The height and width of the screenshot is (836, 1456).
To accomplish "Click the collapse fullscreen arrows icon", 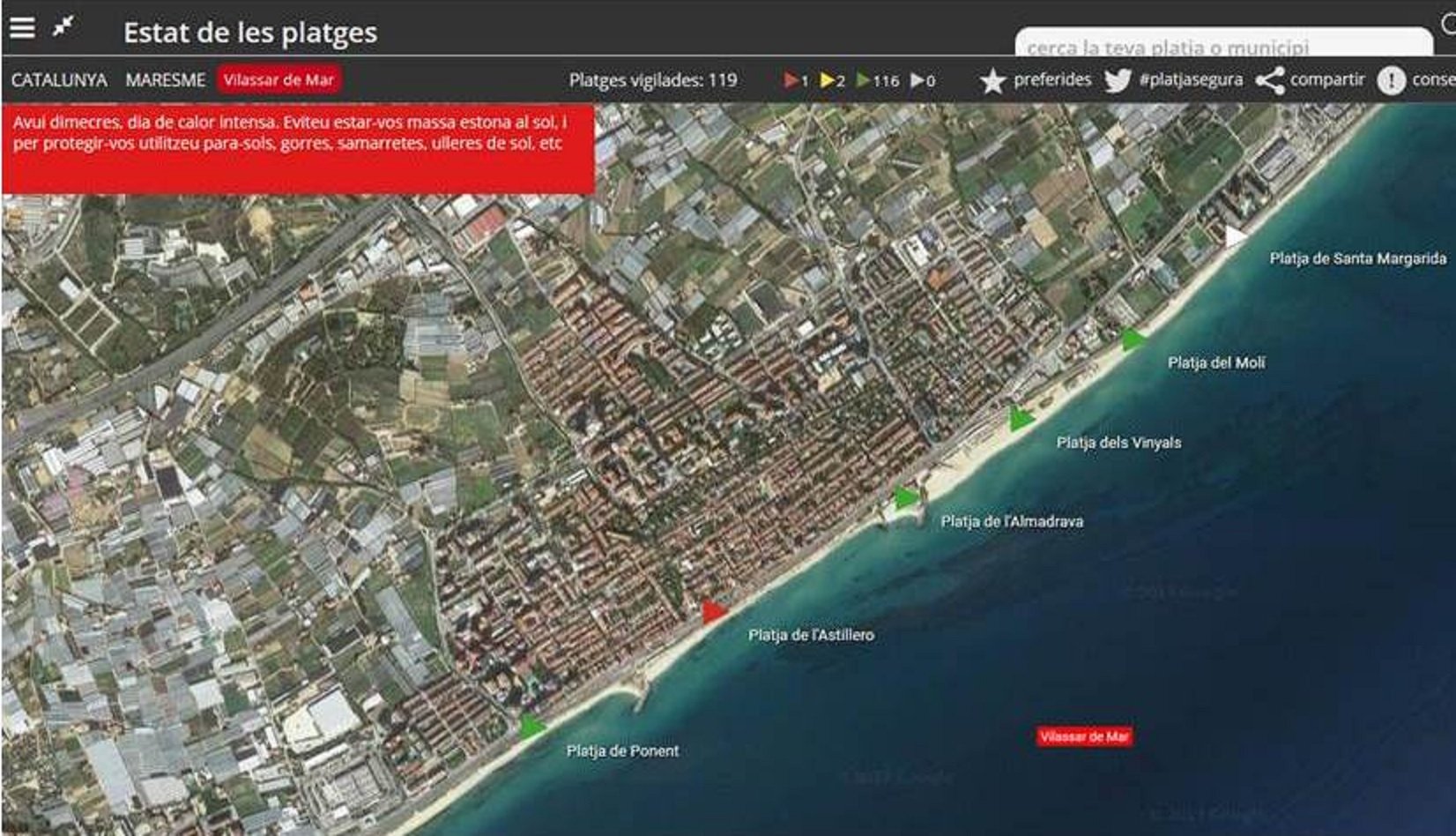I will 63,26.
